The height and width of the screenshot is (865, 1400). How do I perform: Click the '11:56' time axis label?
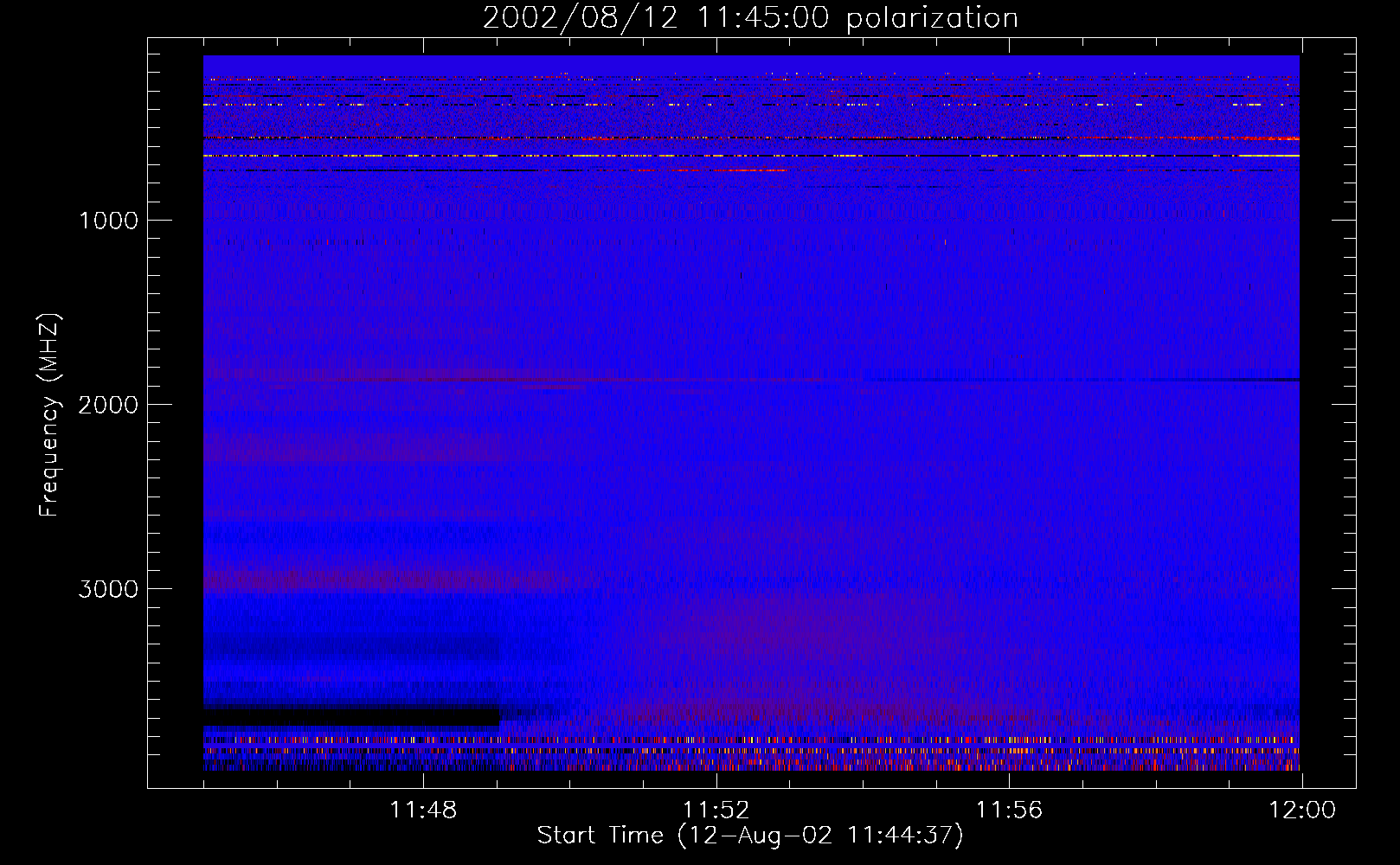click(x=1009, y=811)
